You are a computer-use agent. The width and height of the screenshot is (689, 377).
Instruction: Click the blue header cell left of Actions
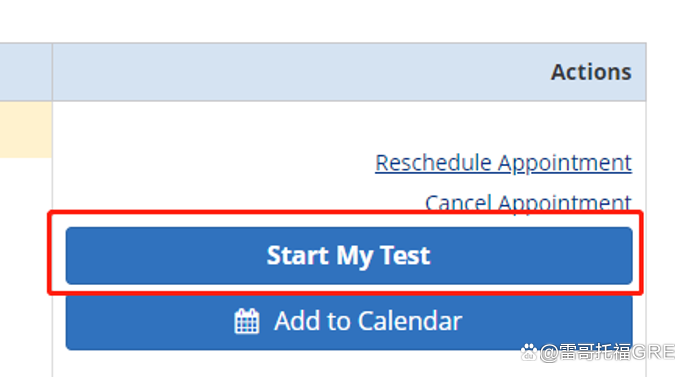25,72
